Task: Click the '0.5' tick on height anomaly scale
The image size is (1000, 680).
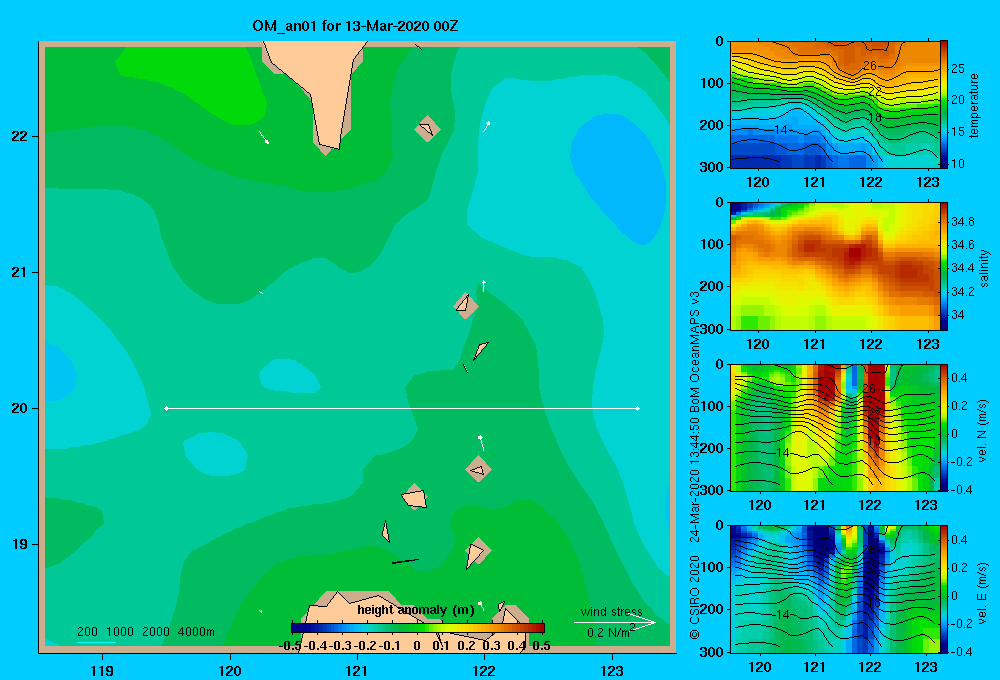Action: pyautogui.click(x=541, y=646)
